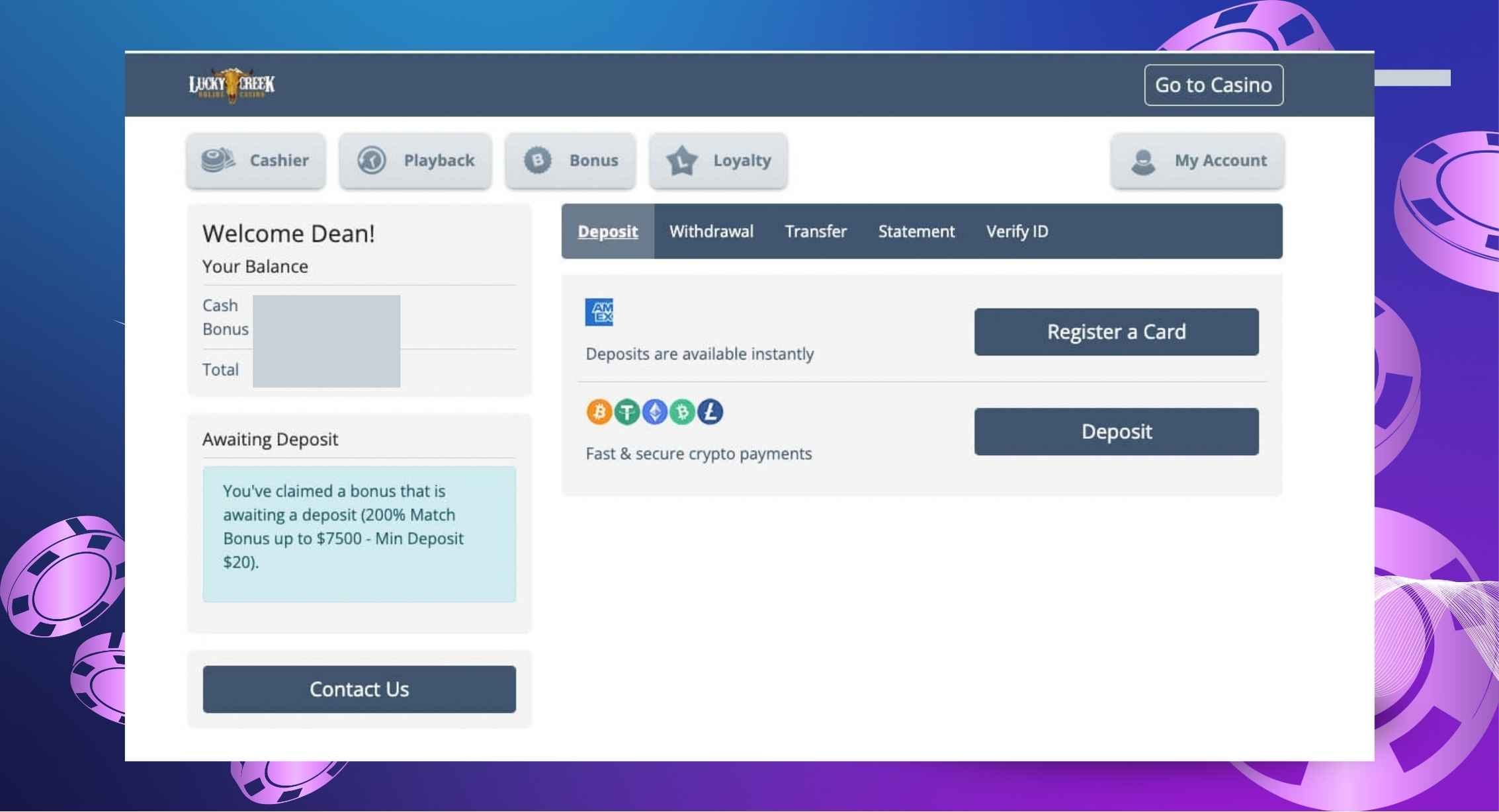Click the coins icon on Cashier
The width and height of the screenshot is (1499, 812).
[218, 160]
